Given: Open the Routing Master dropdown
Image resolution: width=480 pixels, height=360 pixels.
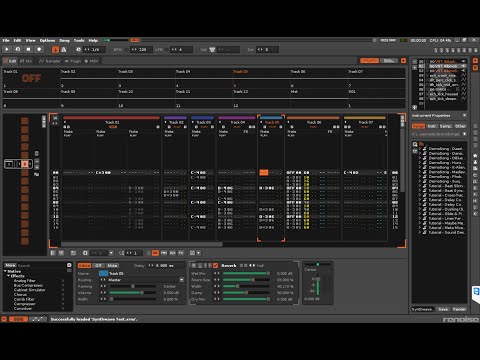Looking at the screenshot, I should [182, 280].
